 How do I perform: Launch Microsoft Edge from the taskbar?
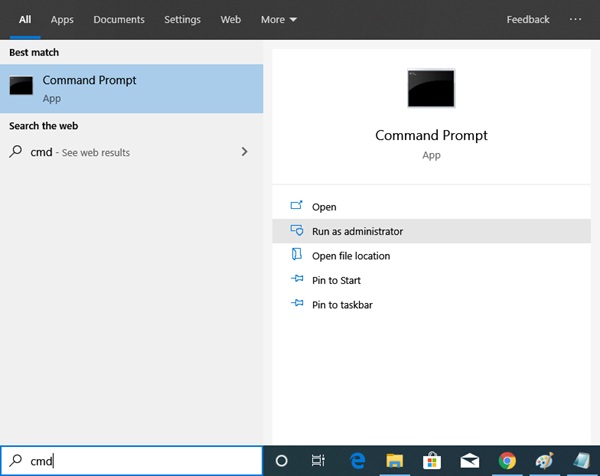click(x=356, y=460)
